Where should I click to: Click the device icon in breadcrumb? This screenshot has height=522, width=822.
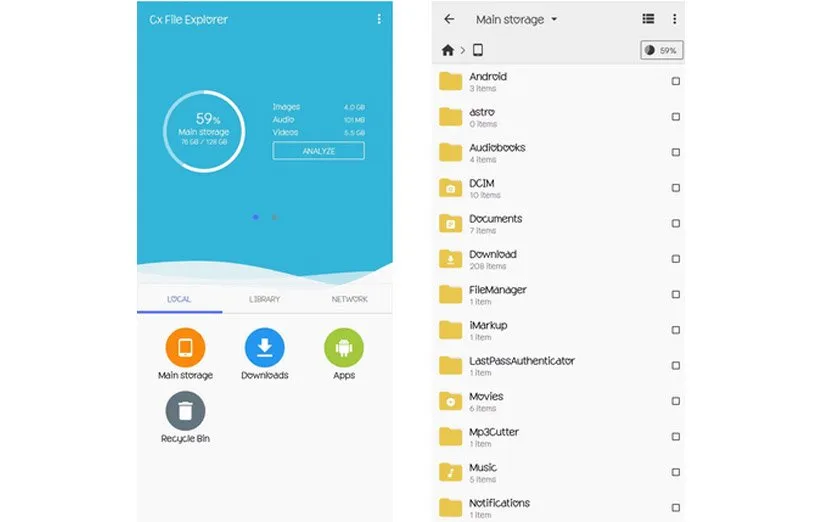click(x=478, y=50)
